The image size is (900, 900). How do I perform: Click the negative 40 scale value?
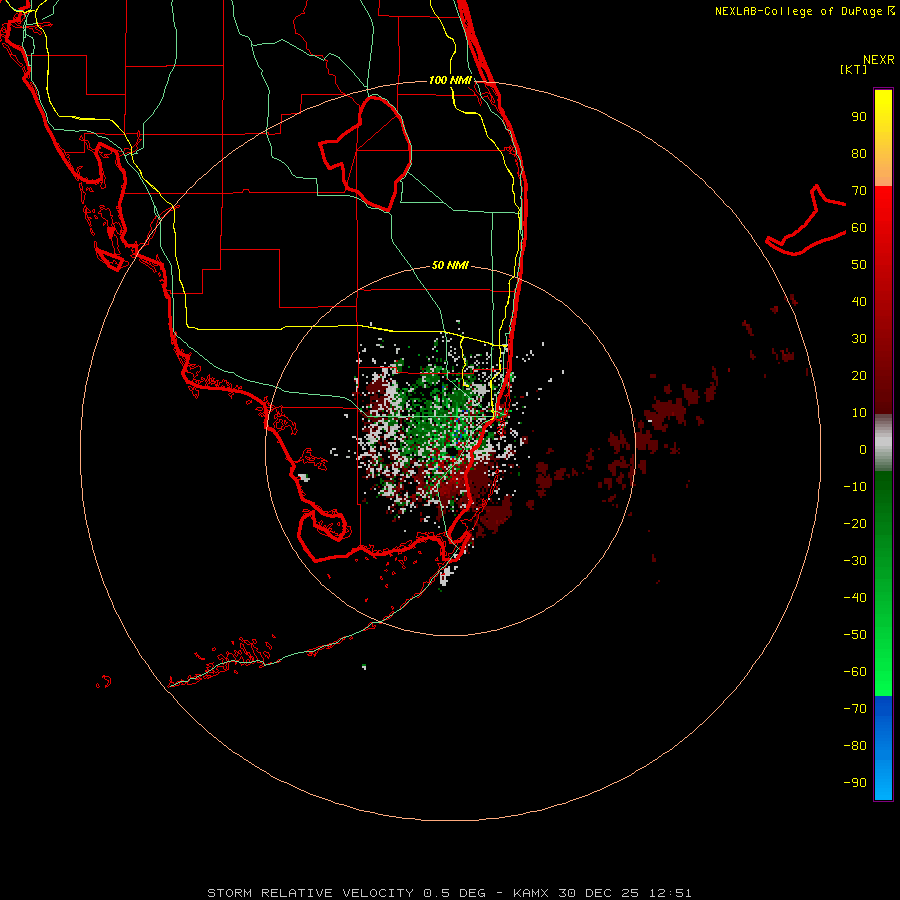855,598
